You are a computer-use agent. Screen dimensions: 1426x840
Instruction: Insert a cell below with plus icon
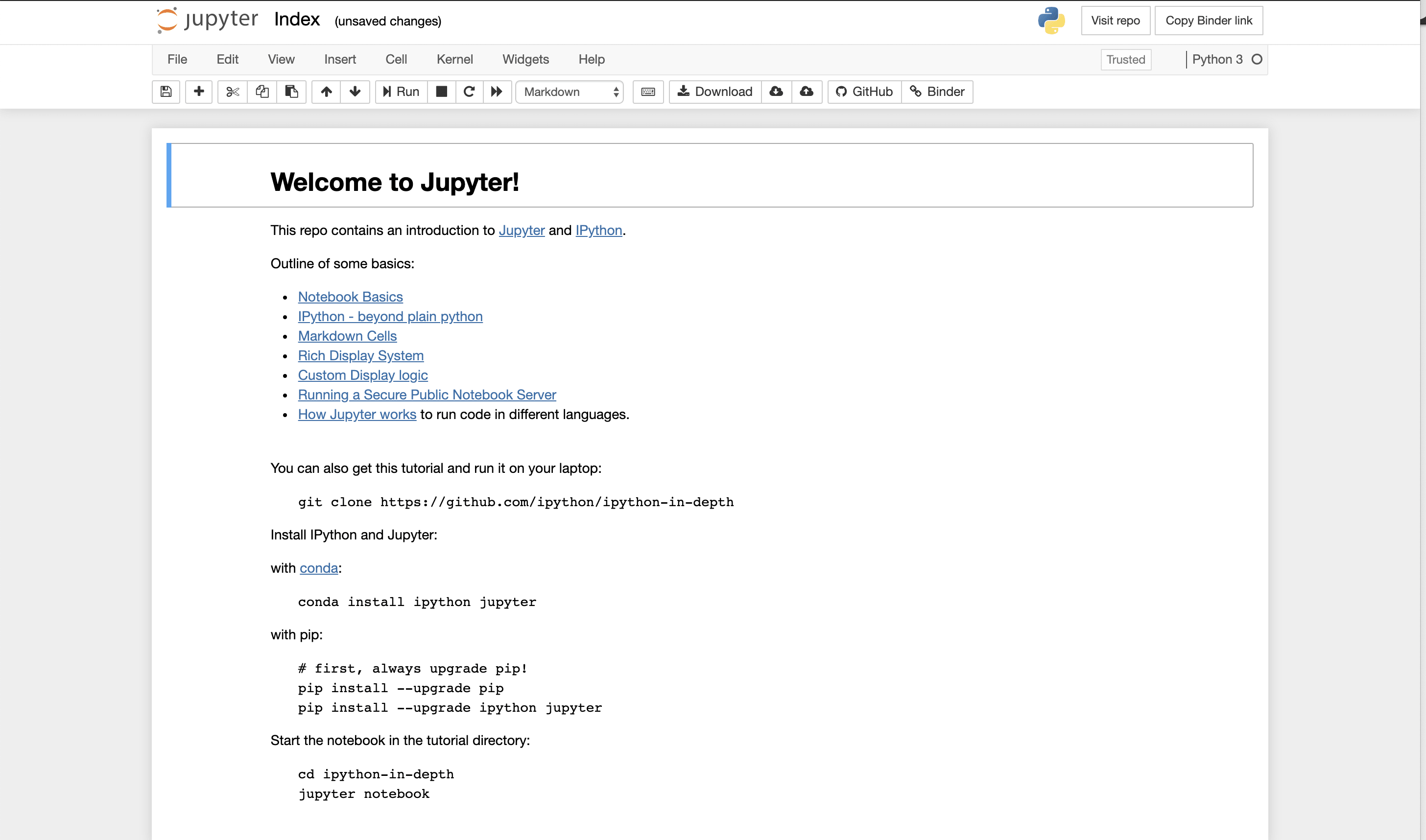199,92
